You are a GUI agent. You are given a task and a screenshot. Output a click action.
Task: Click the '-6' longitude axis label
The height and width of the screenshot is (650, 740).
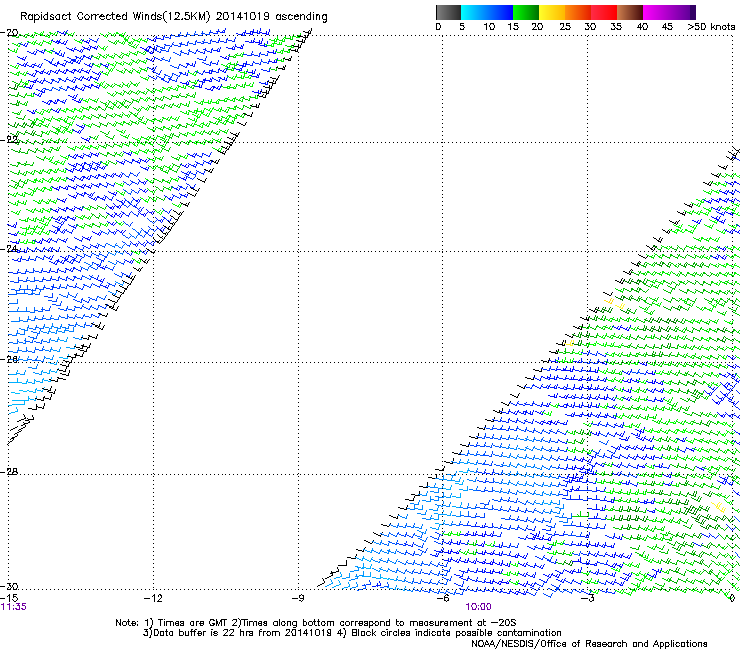coord(443,598)
